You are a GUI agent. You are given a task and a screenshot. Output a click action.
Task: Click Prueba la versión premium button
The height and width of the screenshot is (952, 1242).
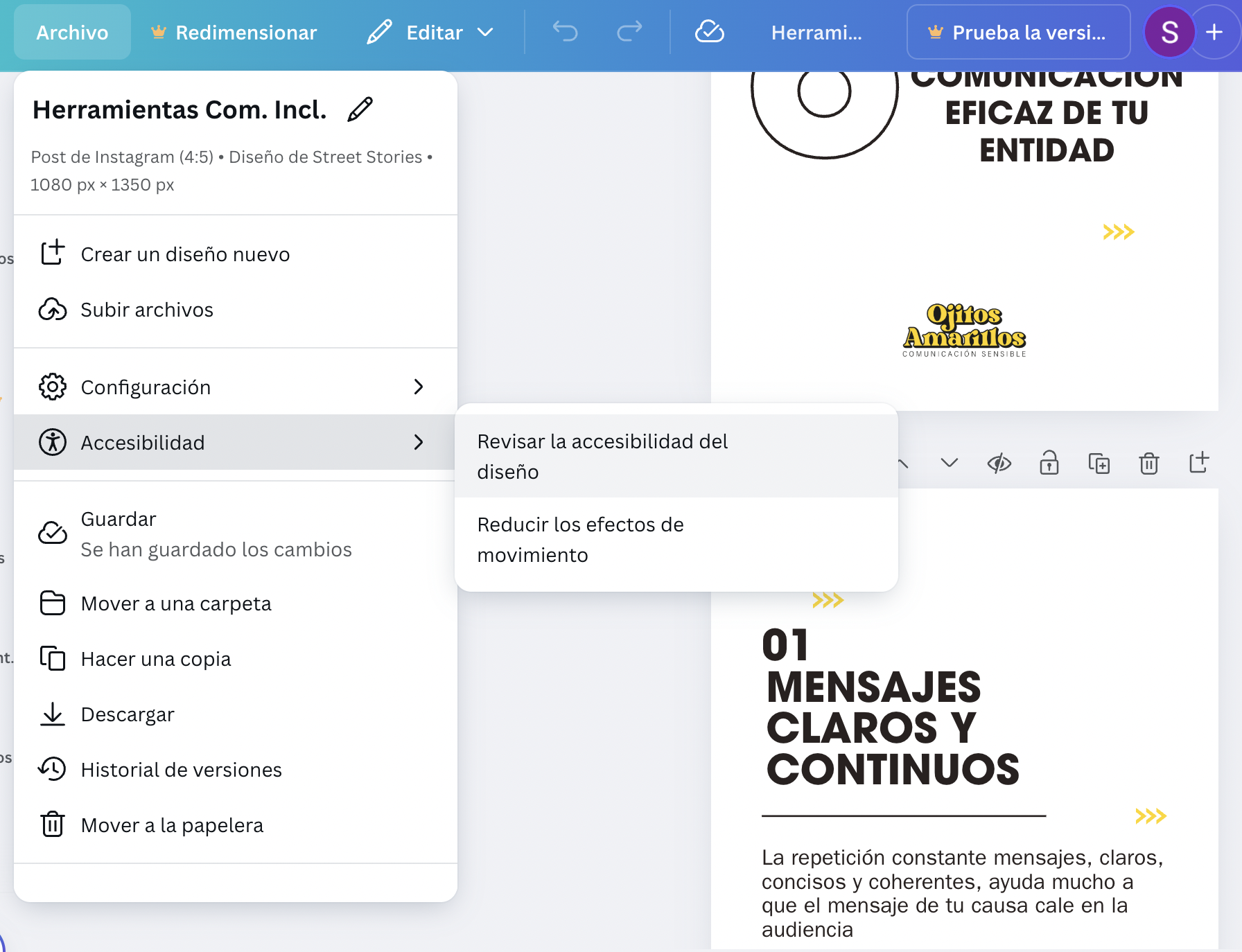(x=1018, y=32)
